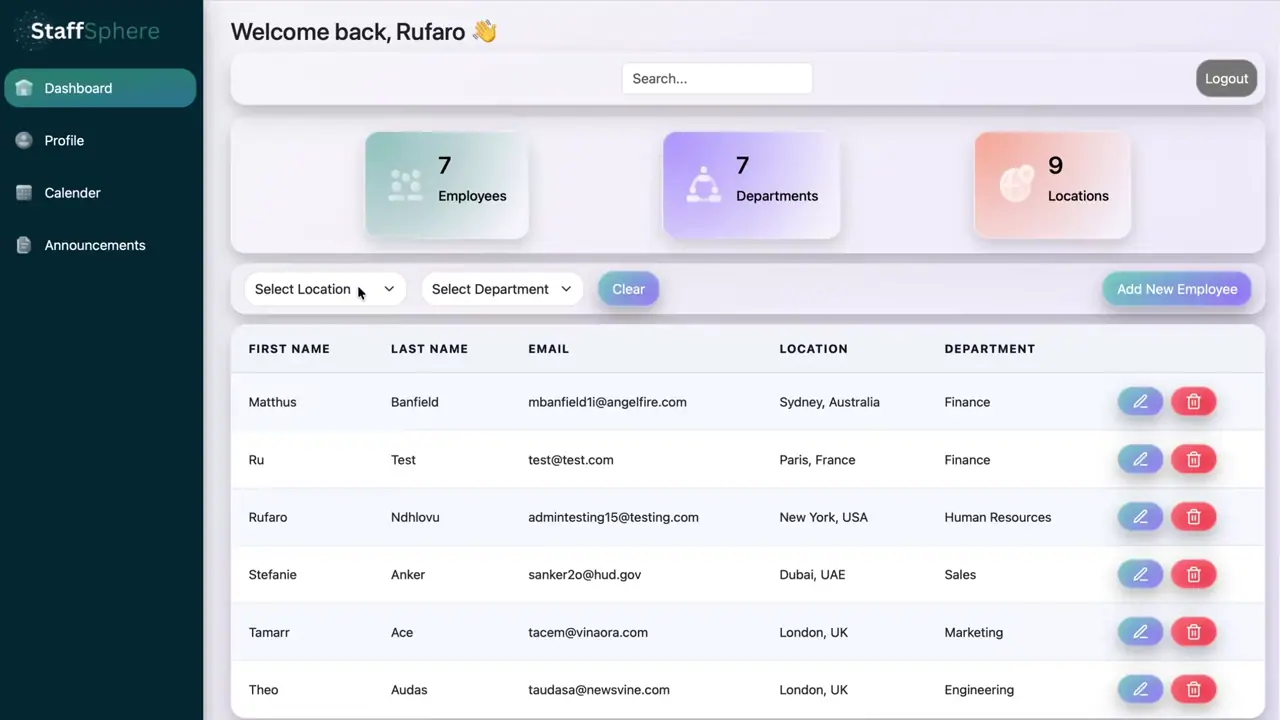Click email mbanfield1i@angelfire.com
The width and height of the screenshot is (1280, 720).
[607, 402]
